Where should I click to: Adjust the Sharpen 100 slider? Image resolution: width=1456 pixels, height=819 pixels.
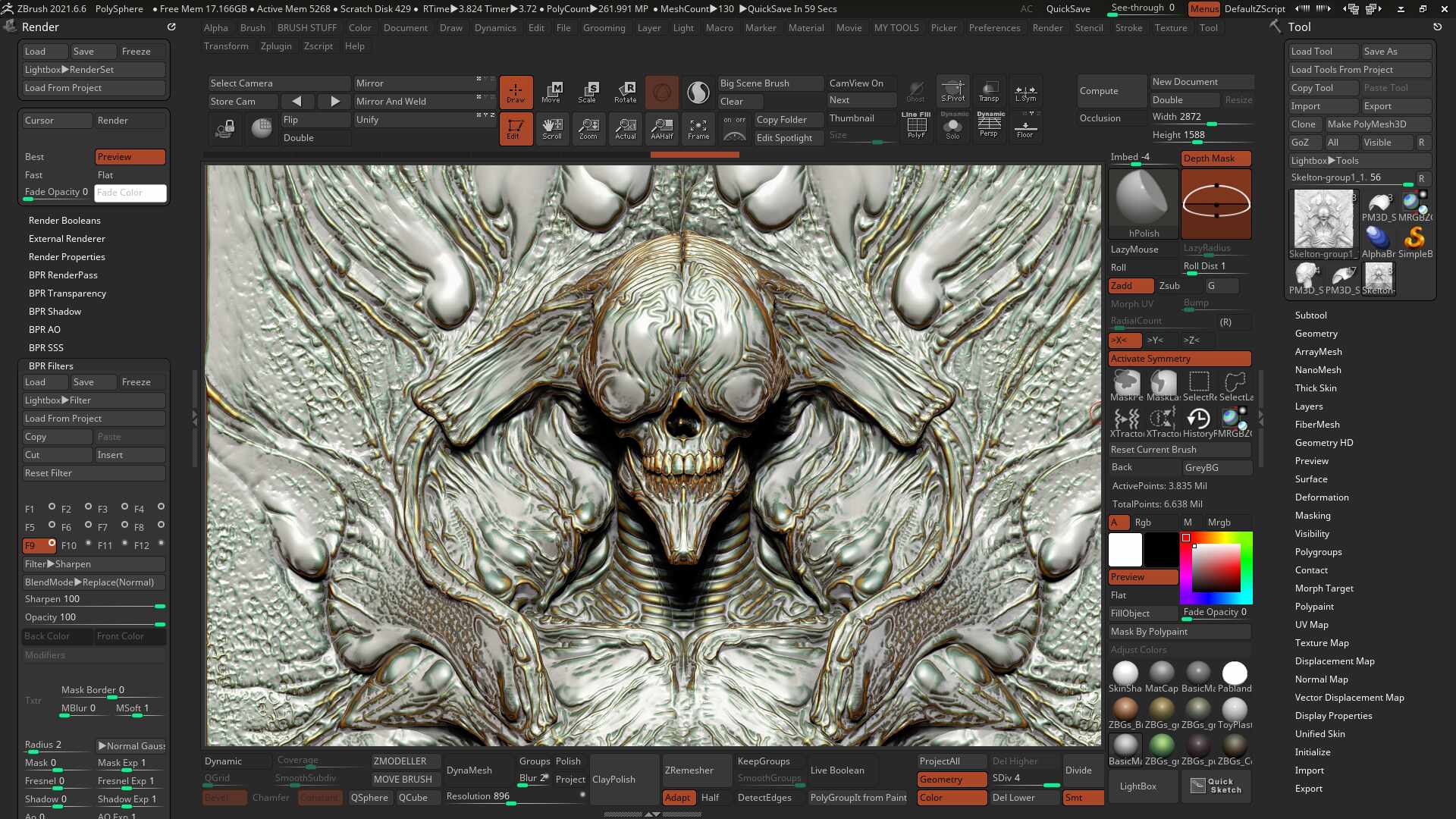pyautogui.click(x=94, y=600)
